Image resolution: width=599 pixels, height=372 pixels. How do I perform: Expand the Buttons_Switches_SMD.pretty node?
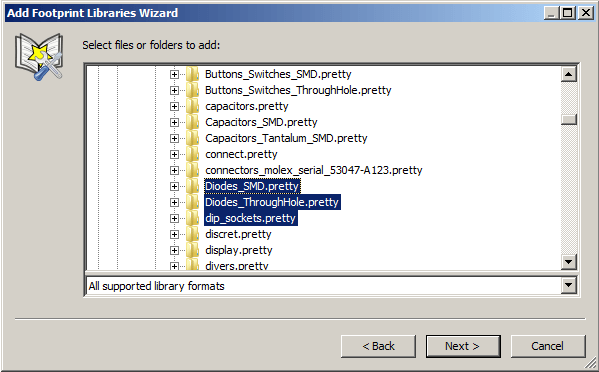pyautogui.click(x=174, y=74)
